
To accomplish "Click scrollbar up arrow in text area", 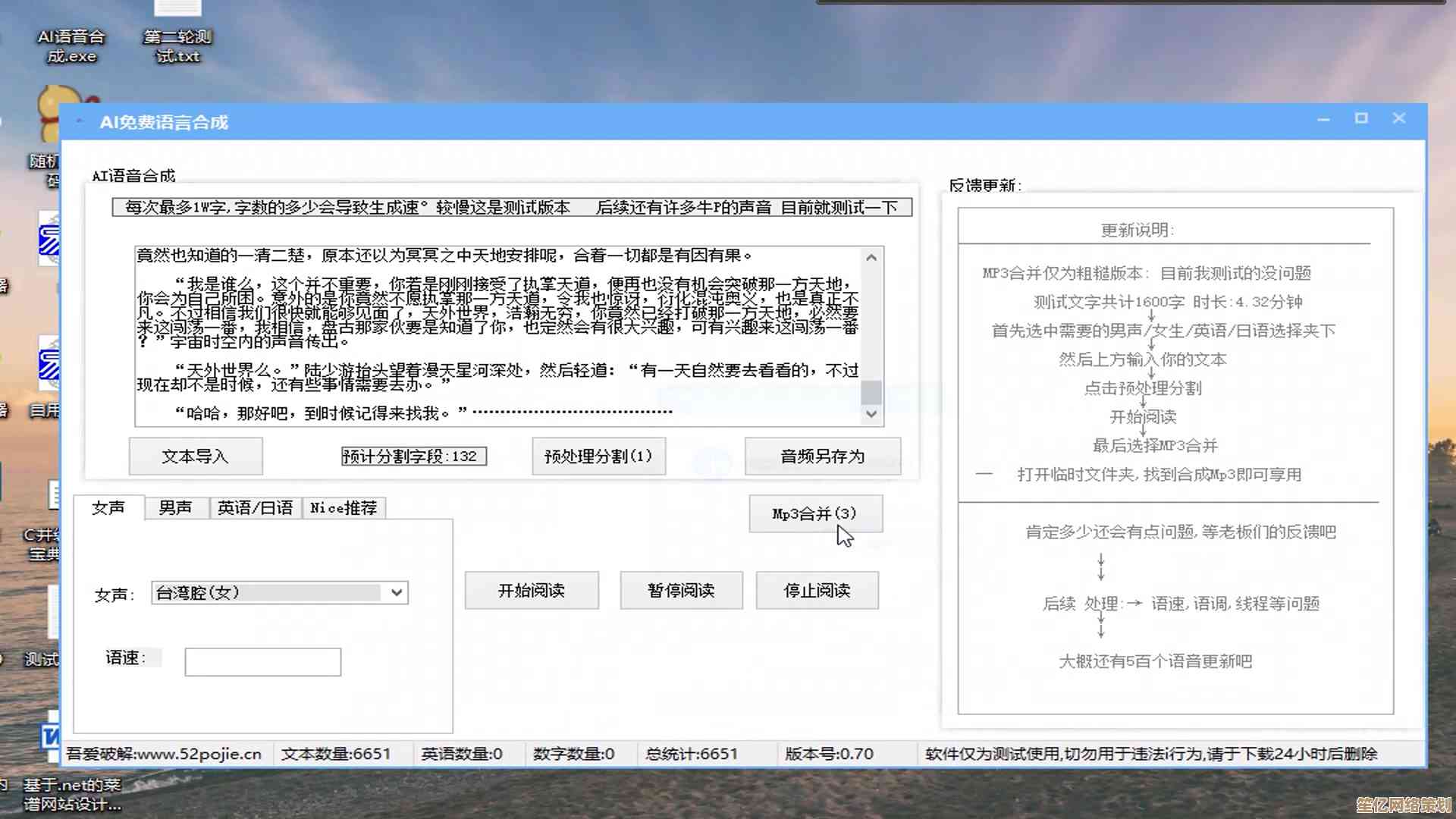I will point(871,258).
